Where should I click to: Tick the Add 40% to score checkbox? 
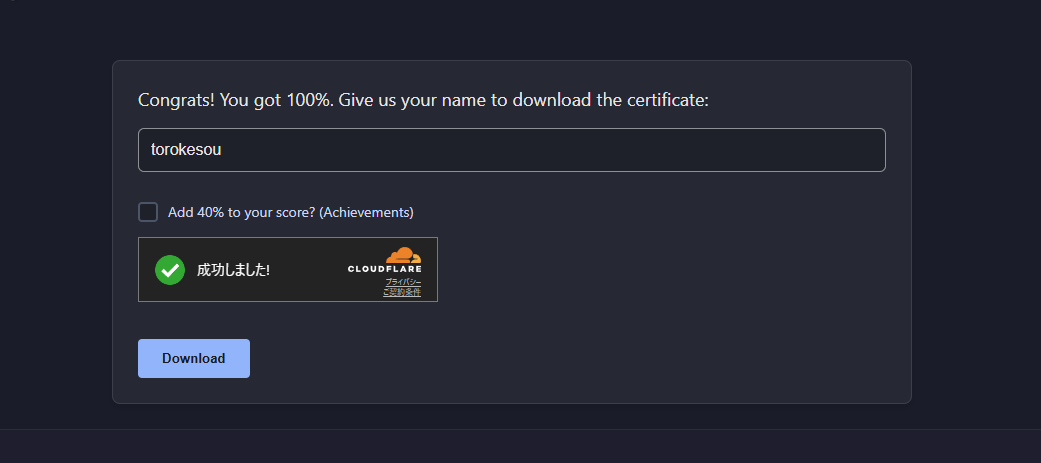click(148, 213)
